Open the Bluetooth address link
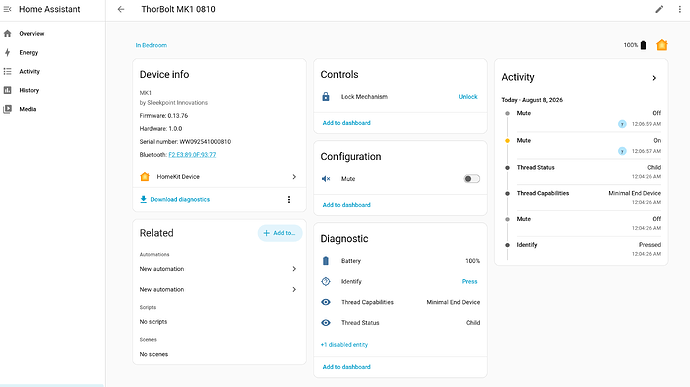Image resolution: width=690 pixels, height=387 pixels. [x=192, y=155]
